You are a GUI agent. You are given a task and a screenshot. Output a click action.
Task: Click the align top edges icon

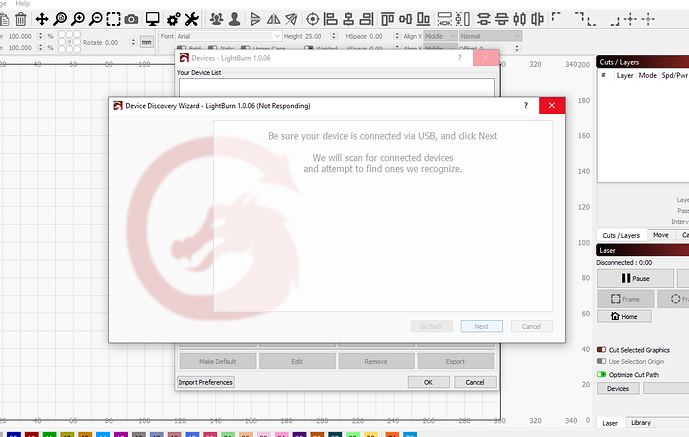point(388,19)
